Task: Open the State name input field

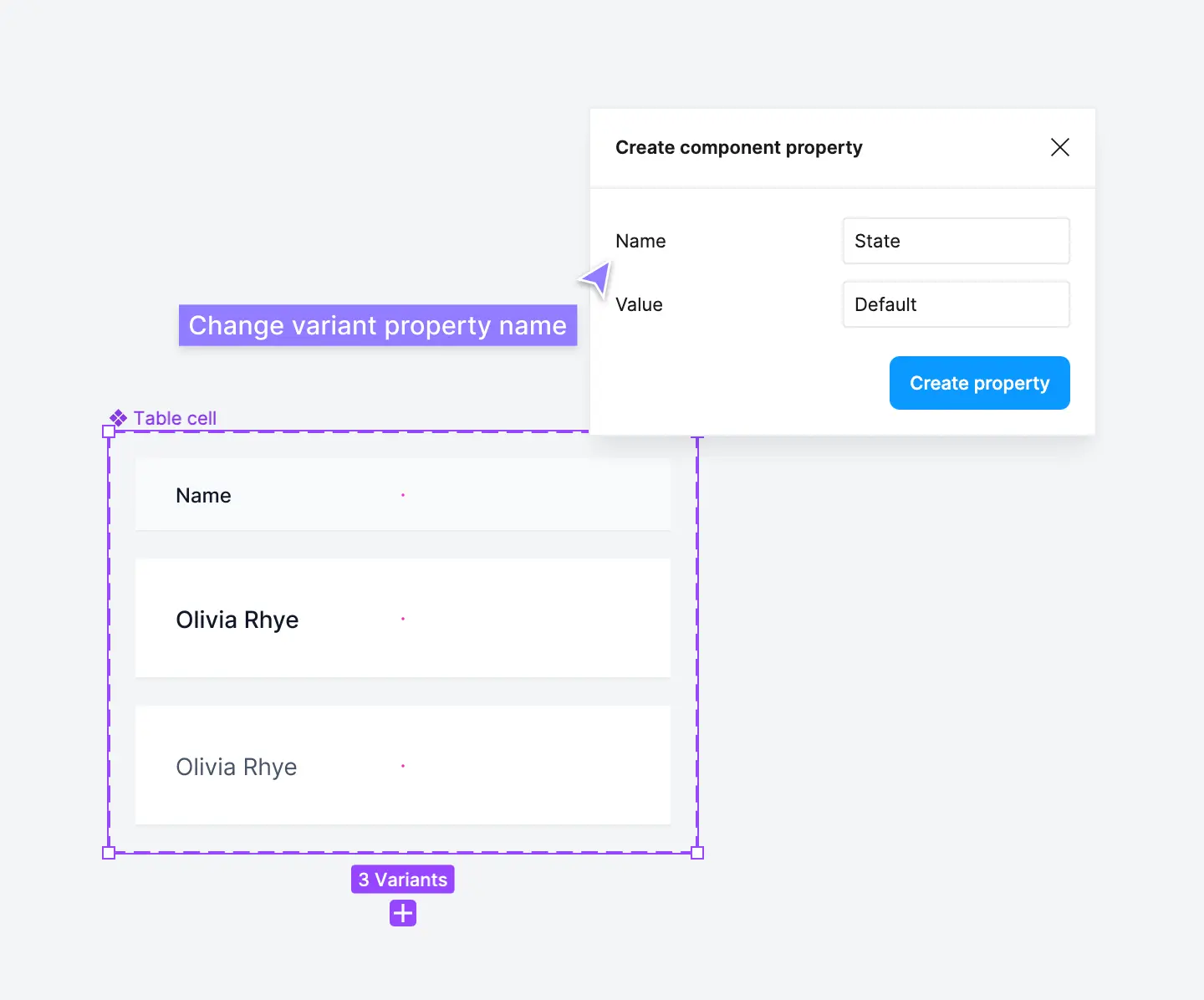Action: (x=956, y=241)
